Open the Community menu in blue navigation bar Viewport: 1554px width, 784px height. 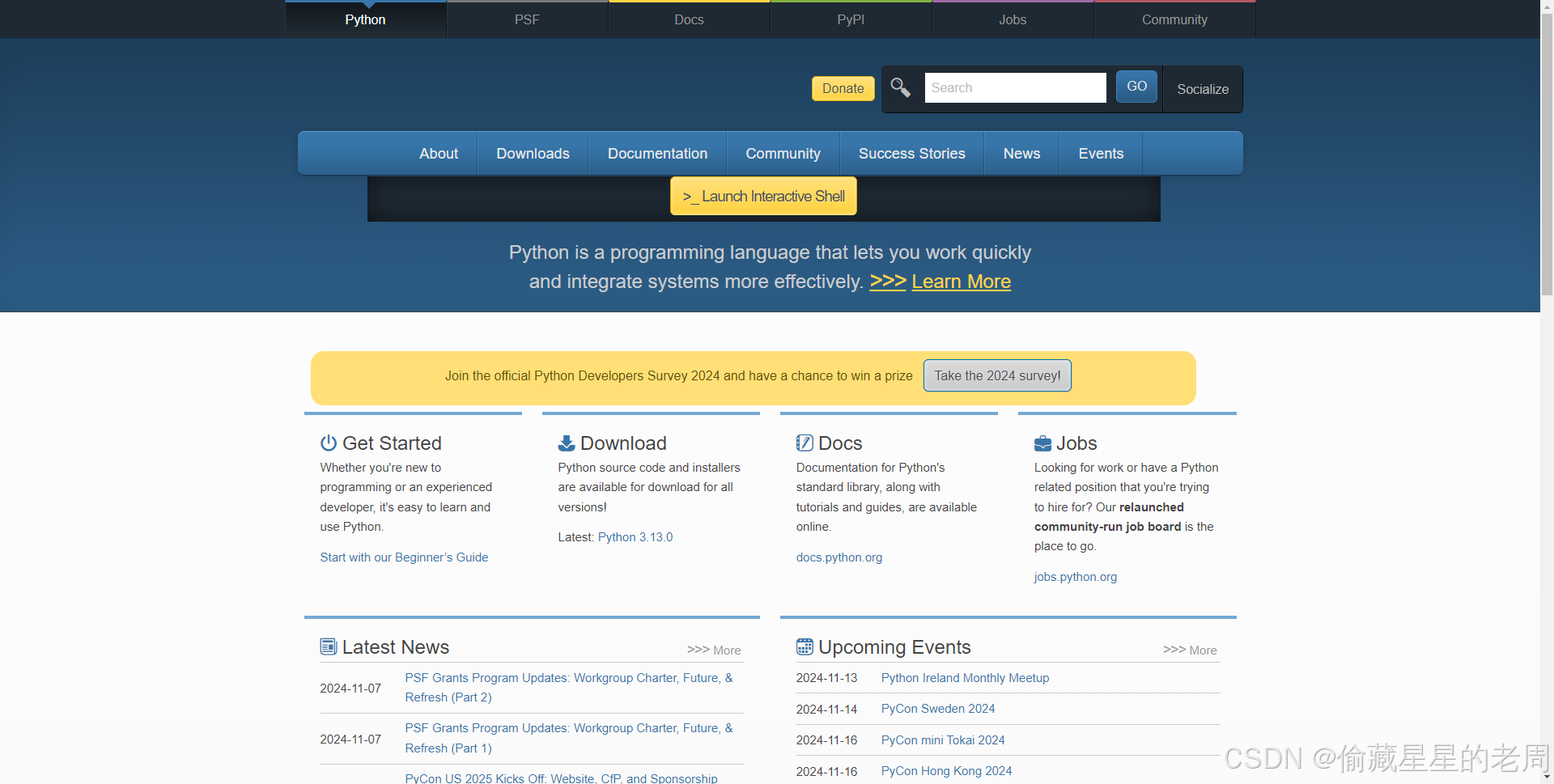[783, 153]
